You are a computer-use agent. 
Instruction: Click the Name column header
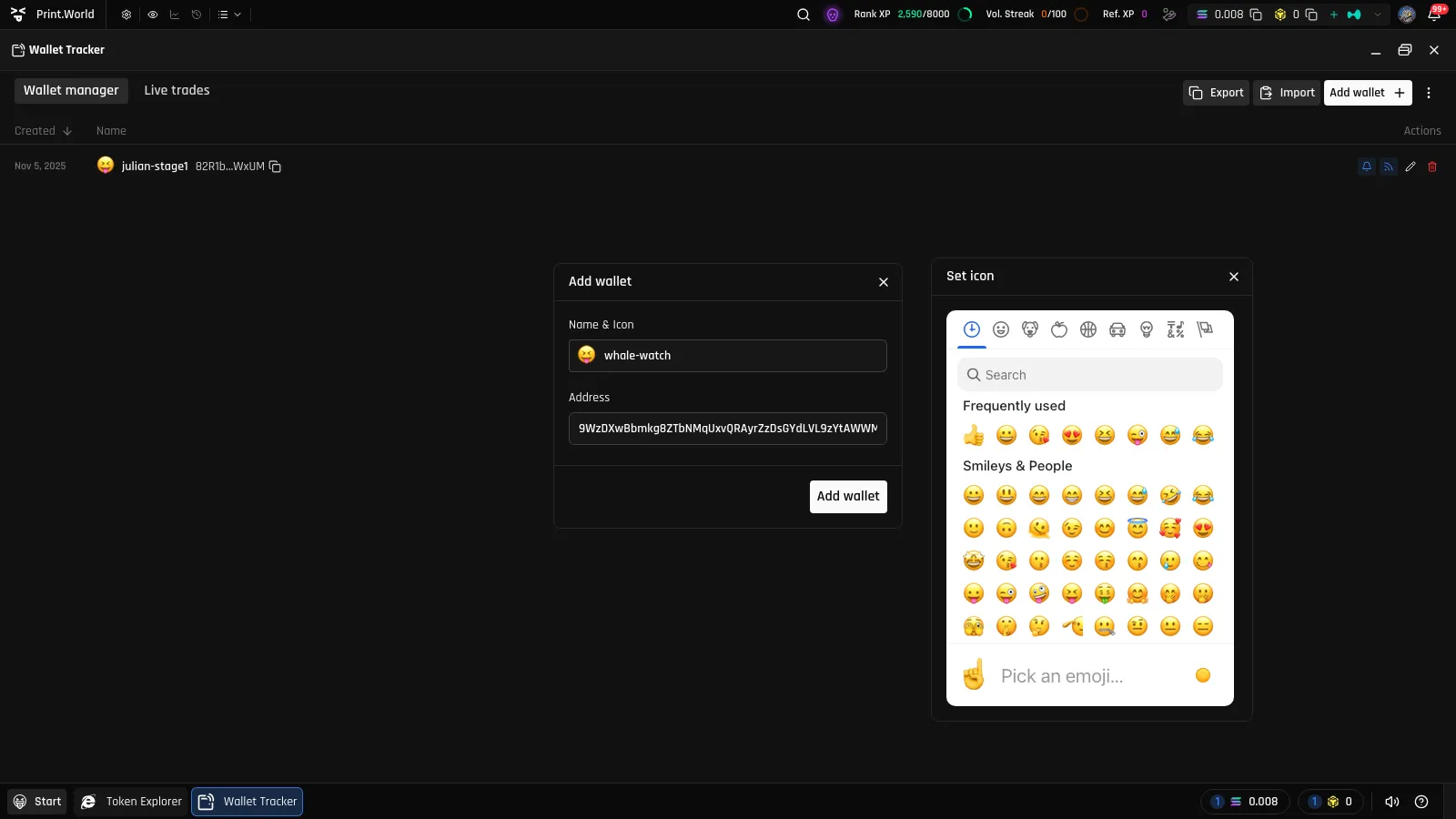click(111, 131)
